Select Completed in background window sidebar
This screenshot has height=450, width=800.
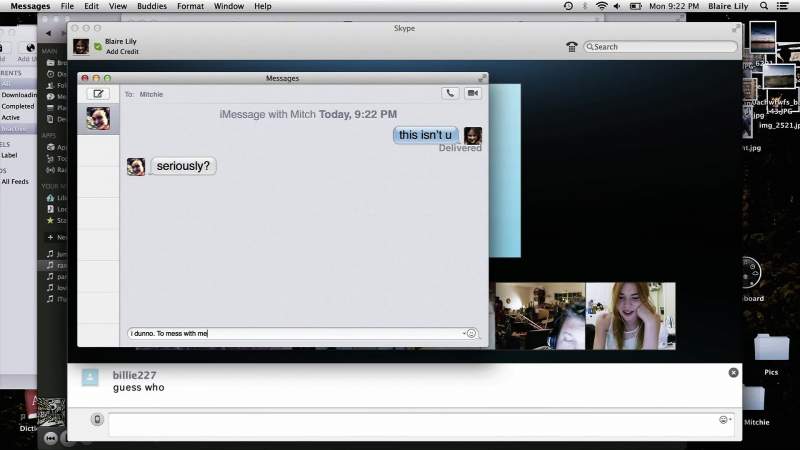point(18,106)
